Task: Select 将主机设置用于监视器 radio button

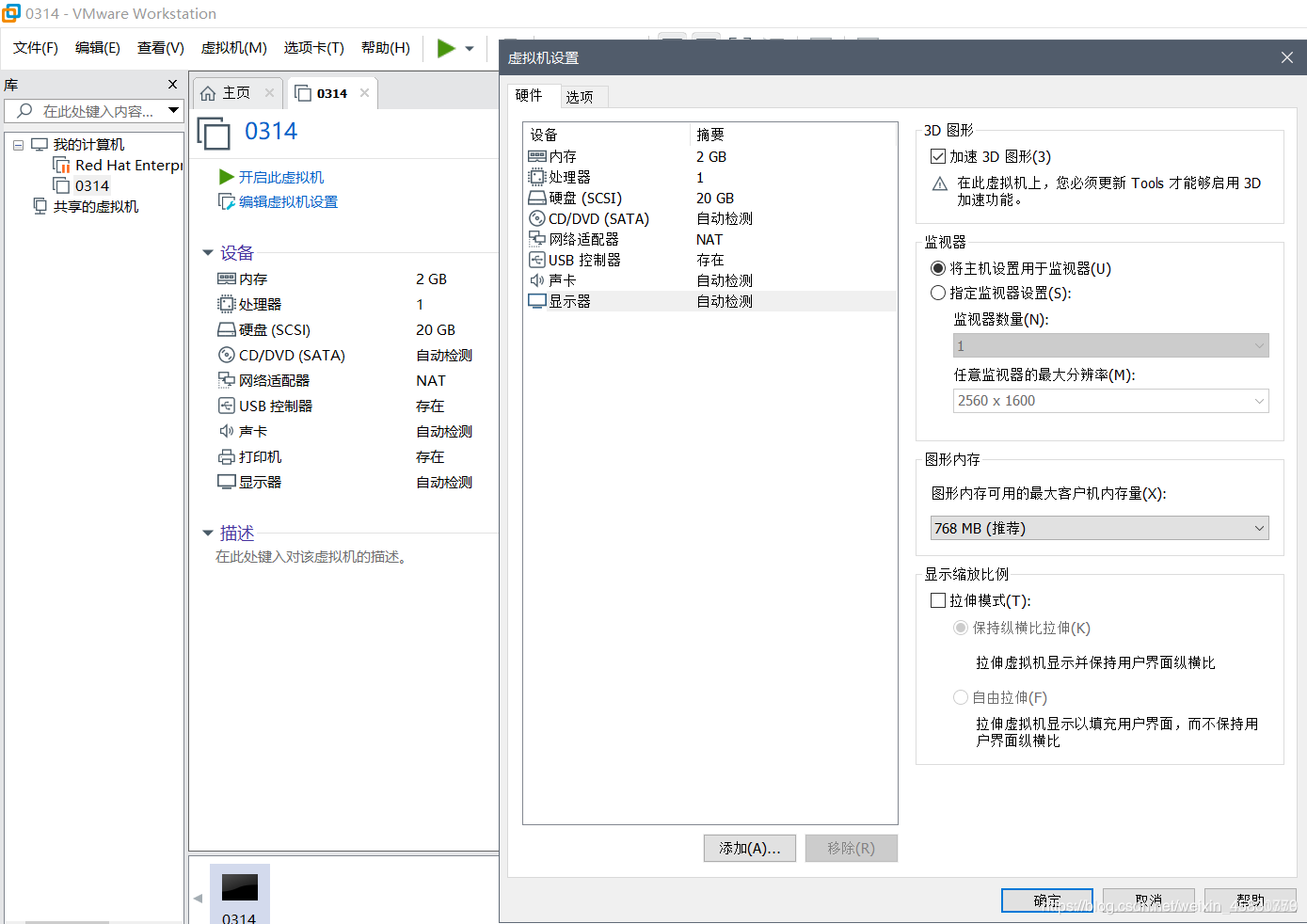Action: pos(938,268)
